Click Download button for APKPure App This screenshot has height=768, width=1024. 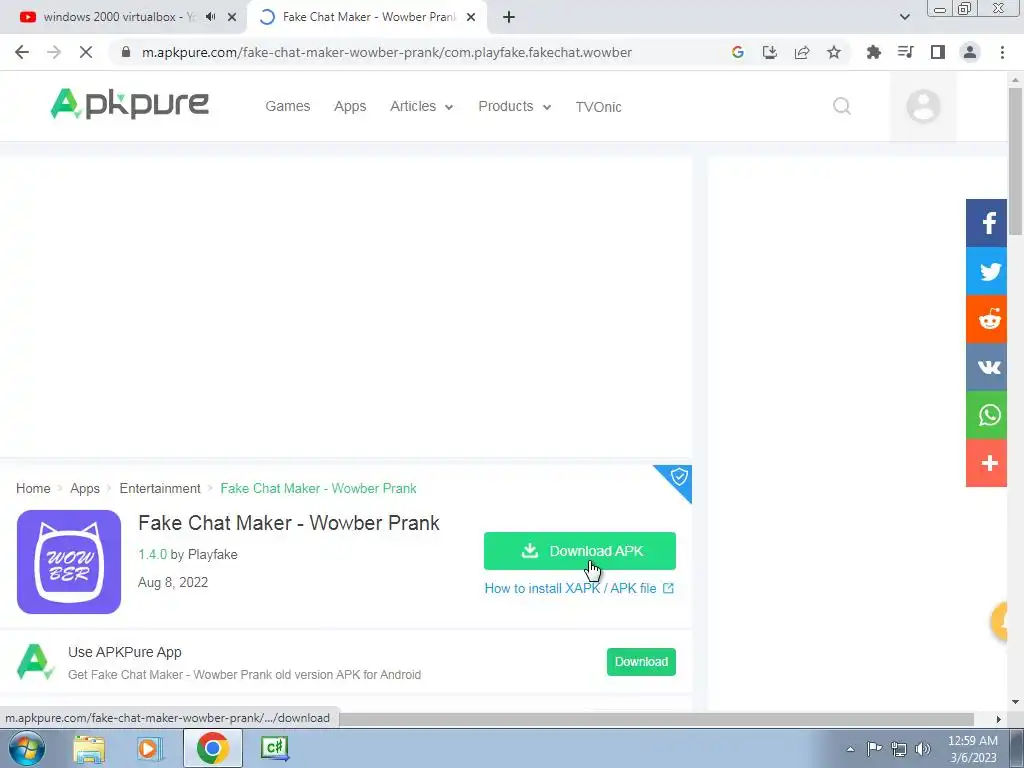click(x=641, y=662)
